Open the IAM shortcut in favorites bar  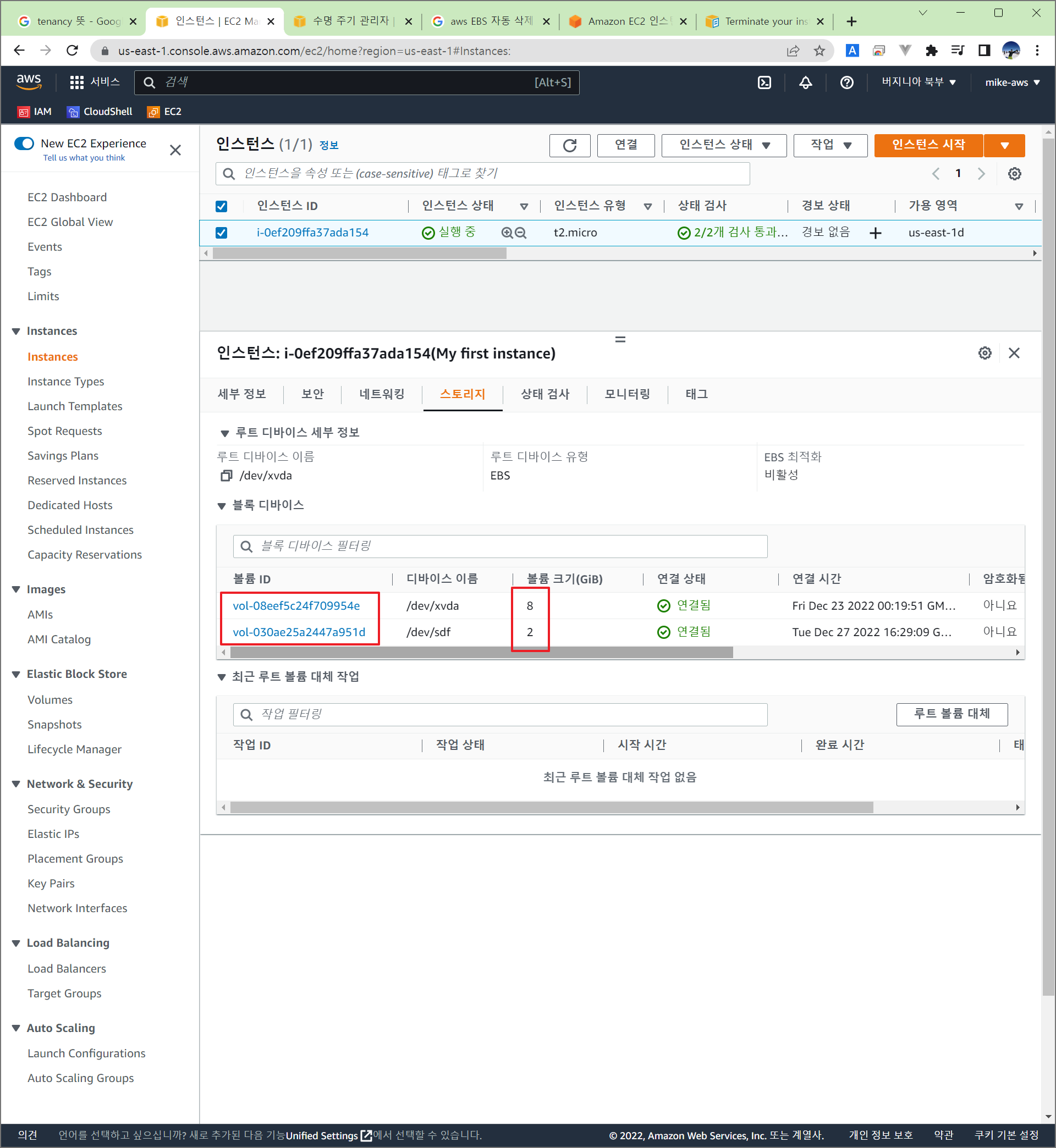coord(34,112)
